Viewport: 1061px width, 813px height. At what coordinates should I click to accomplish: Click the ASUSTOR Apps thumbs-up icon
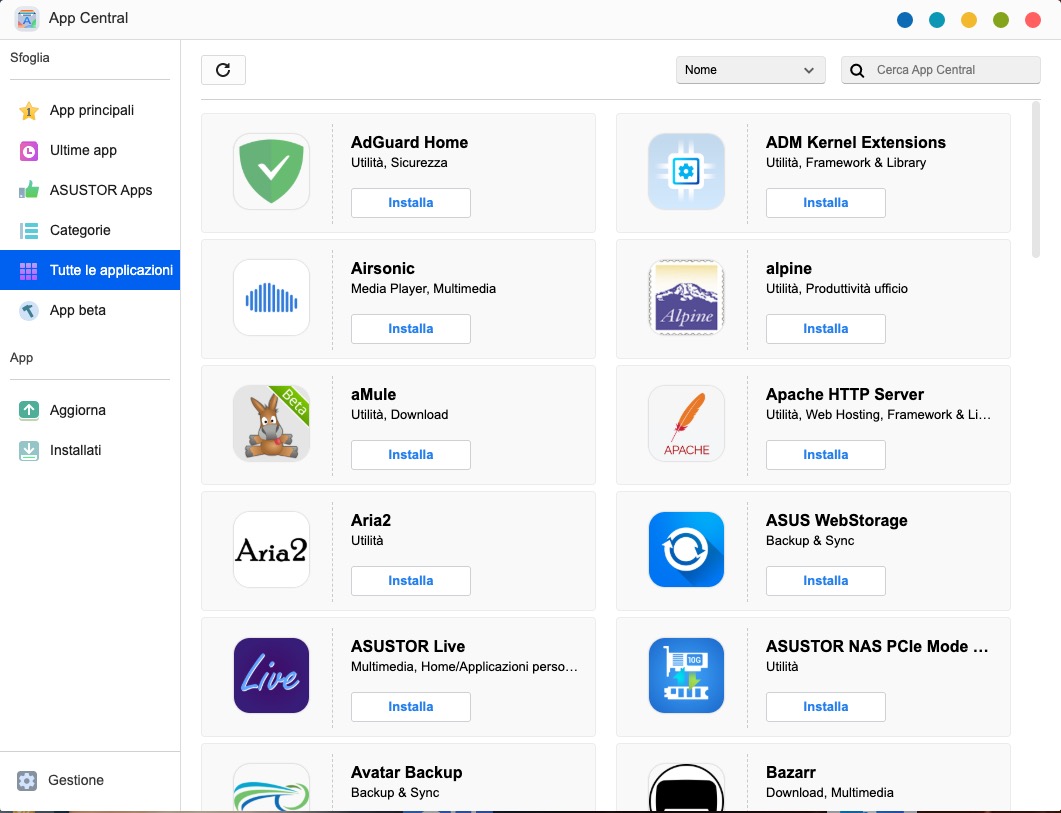coord(28,190)
